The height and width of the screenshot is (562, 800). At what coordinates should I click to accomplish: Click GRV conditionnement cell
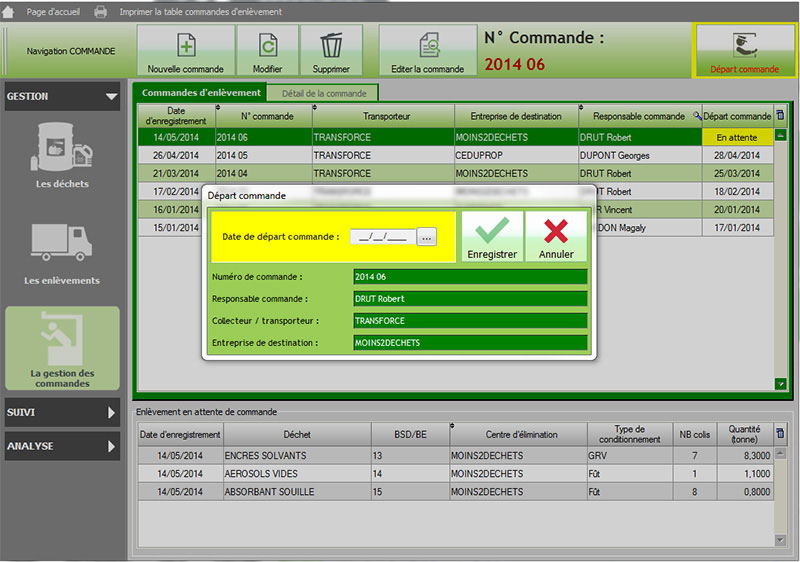[x=630, y=455]
